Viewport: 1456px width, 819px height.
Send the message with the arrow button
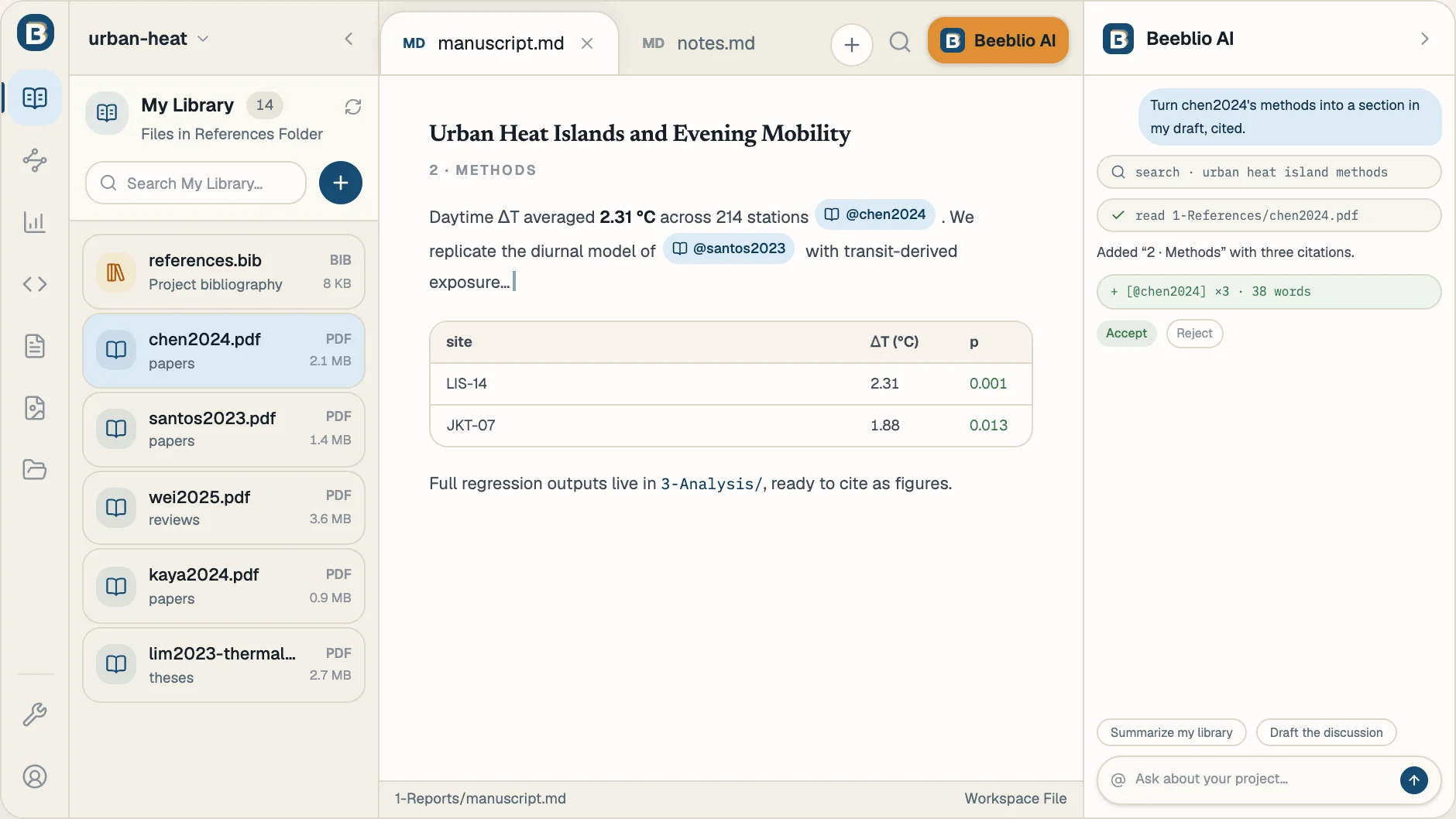point(1414,780)
